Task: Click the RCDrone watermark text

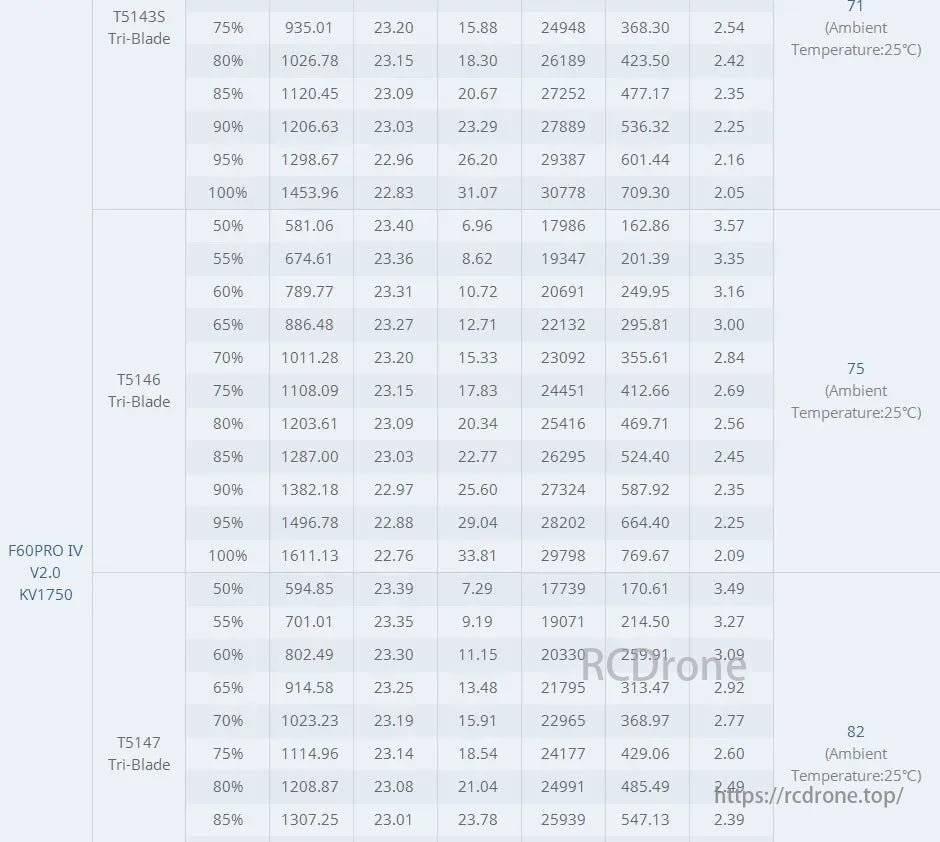Action: coord(664,664)
